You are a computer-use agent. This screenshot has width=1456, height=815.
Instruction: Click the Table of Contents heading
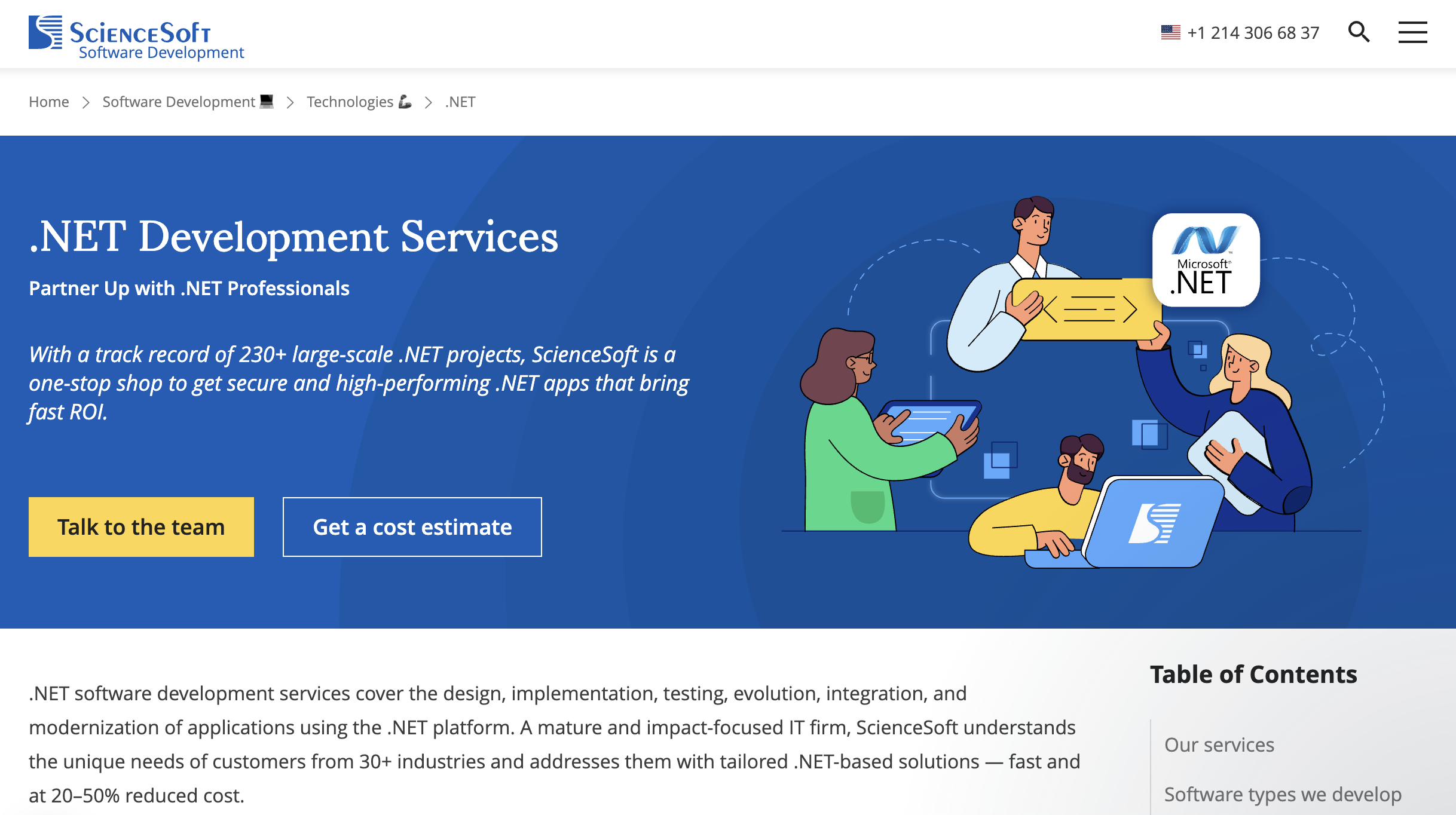pos(1253,675)
